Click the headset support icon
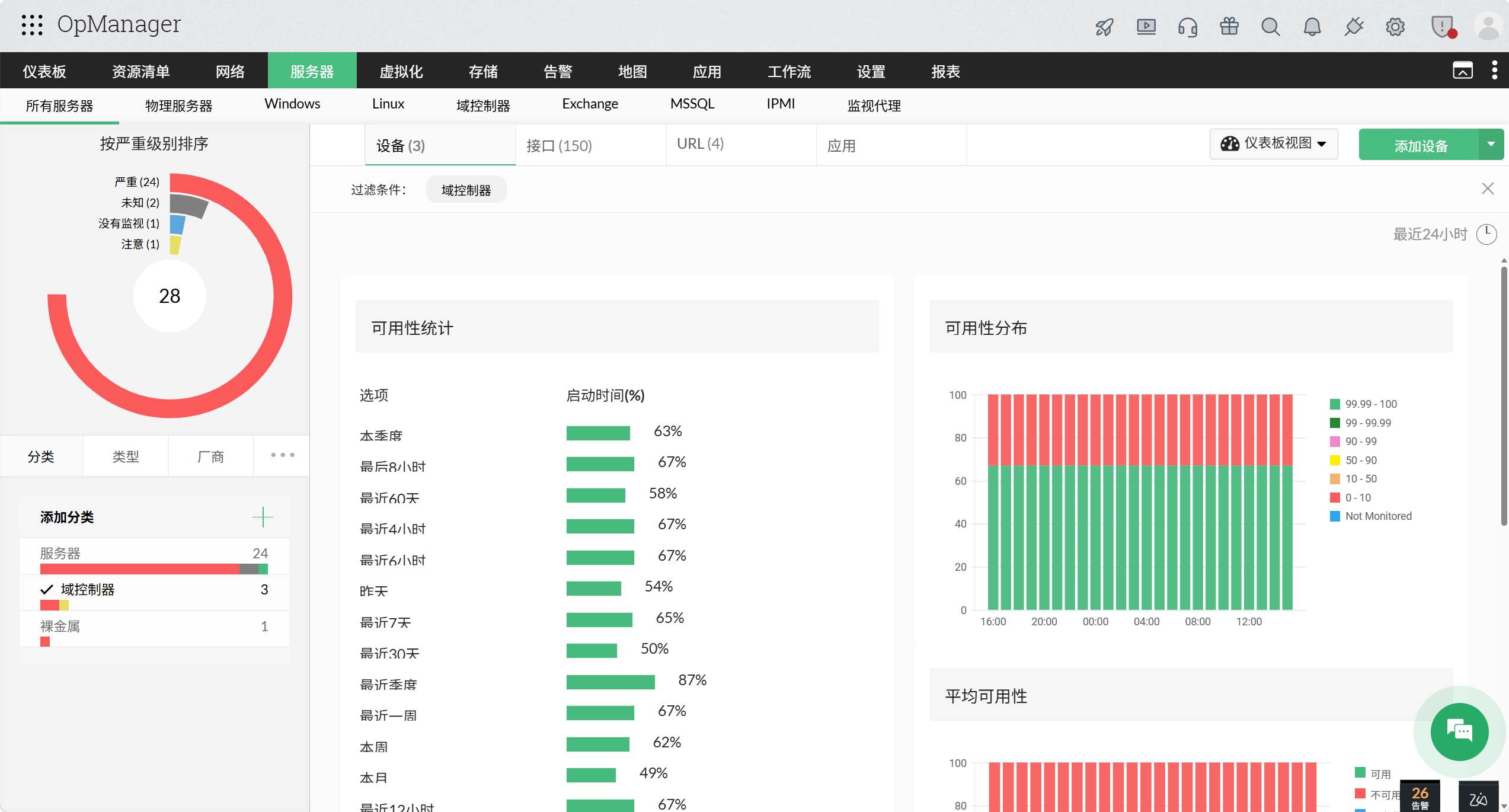The height and width of the screenshot is (812, 1509). pos(1188,27)
